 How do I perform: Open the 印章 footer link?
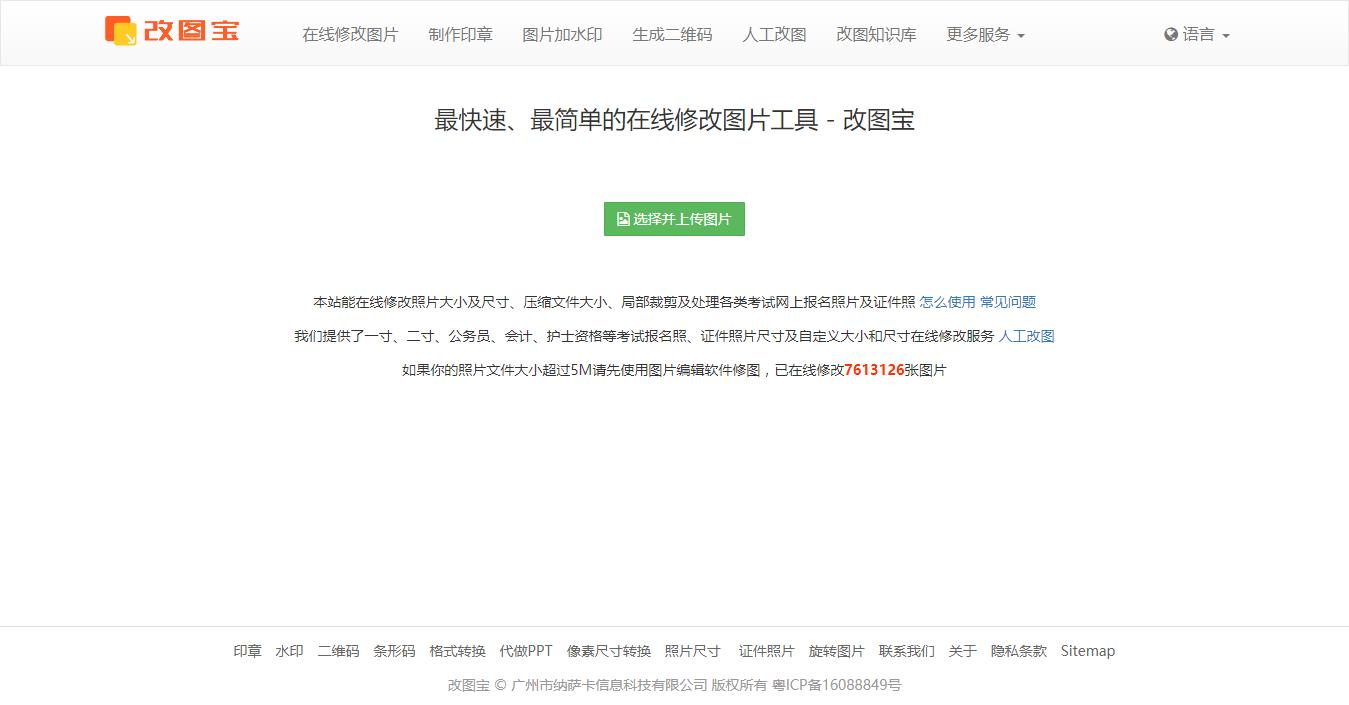coord(246,651)
